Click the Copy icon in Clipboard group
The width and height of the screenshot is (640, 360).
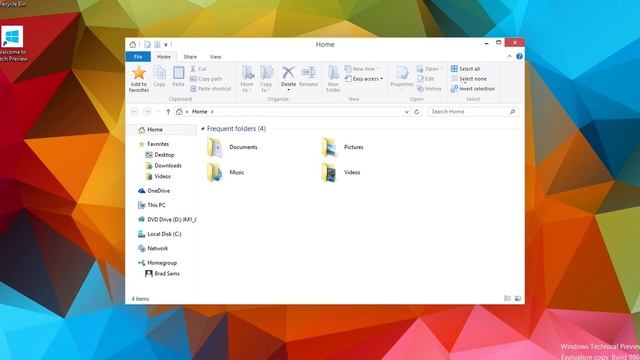coord(160,73)
